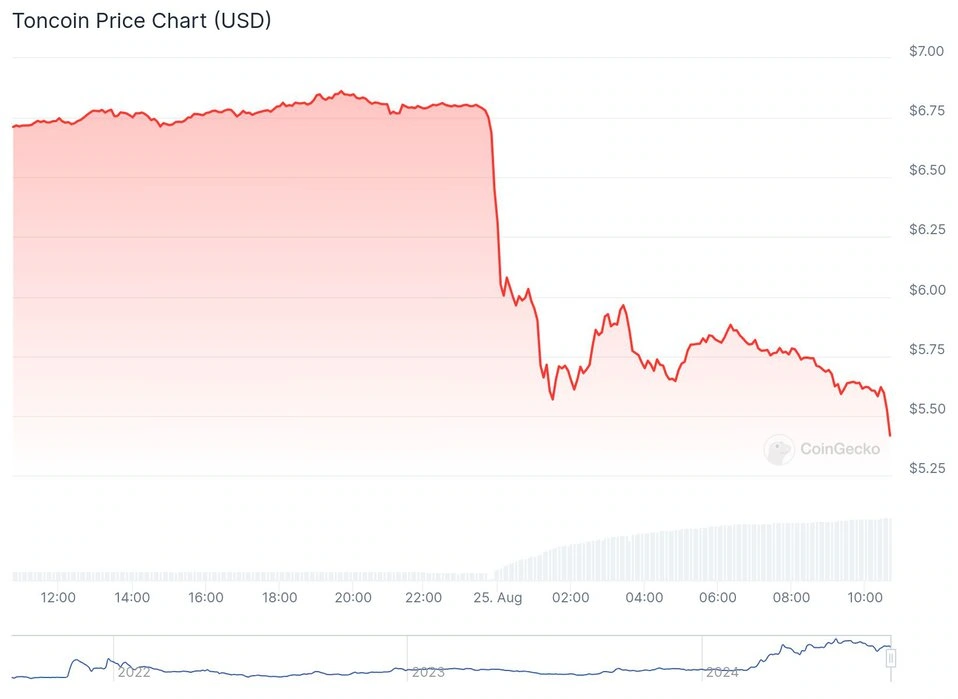Click the 2023 label in range navigator
This screenshot has height=699, width=958.
[x=428, y=672]
